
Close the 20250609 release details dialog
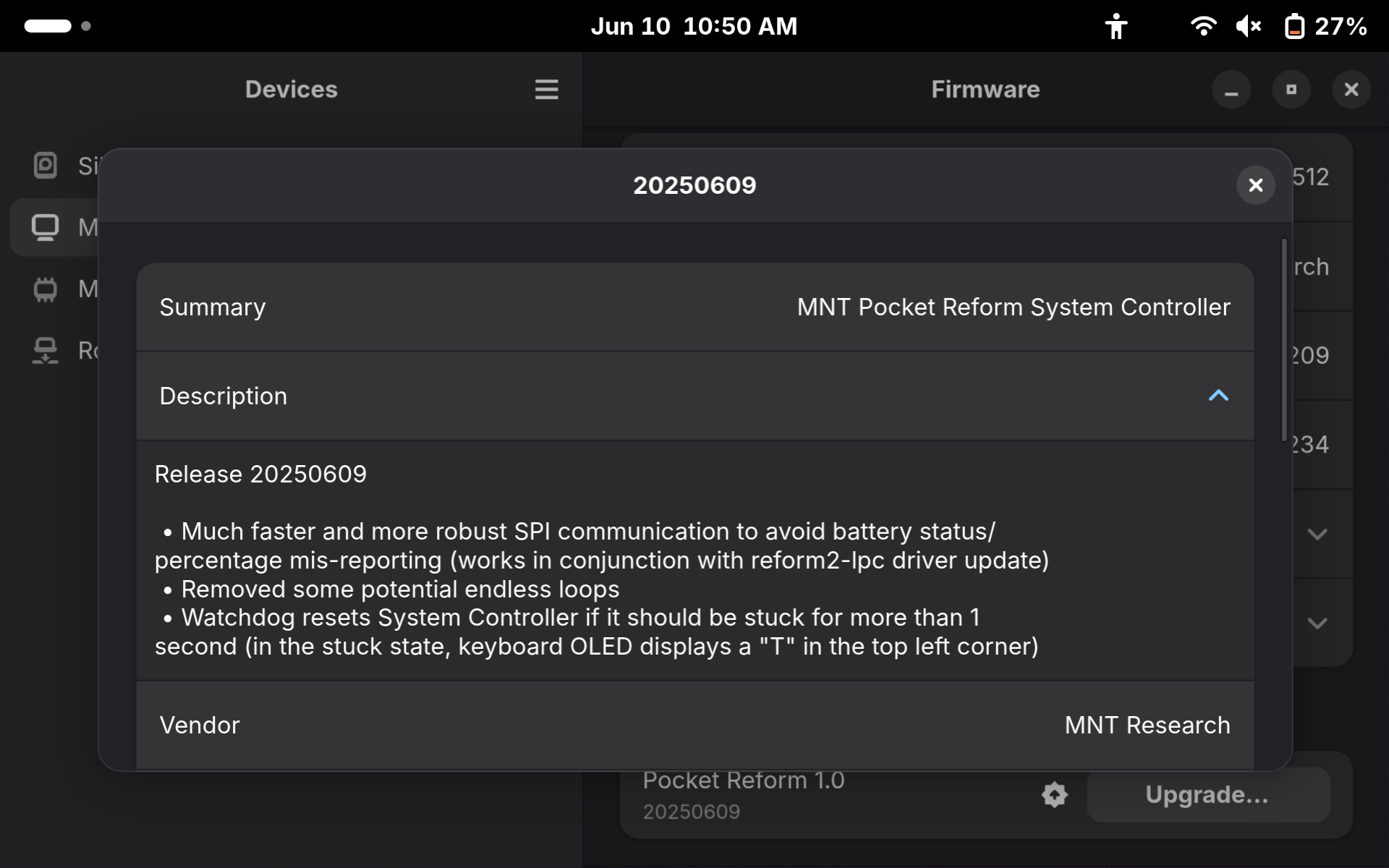[1255, 185]
